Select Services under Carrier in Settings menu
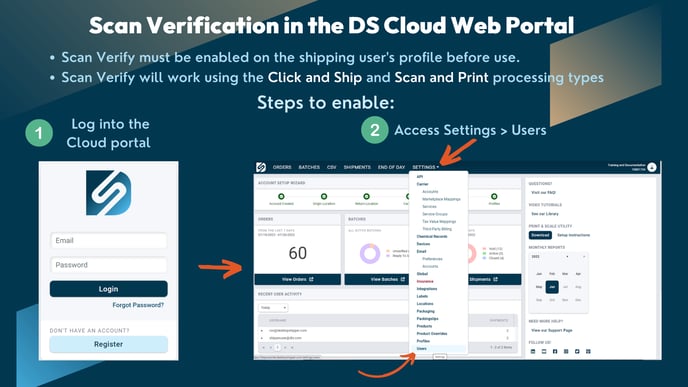Viewport: 688px width, 387px height. pyautogui.click(x=429, y=207)
